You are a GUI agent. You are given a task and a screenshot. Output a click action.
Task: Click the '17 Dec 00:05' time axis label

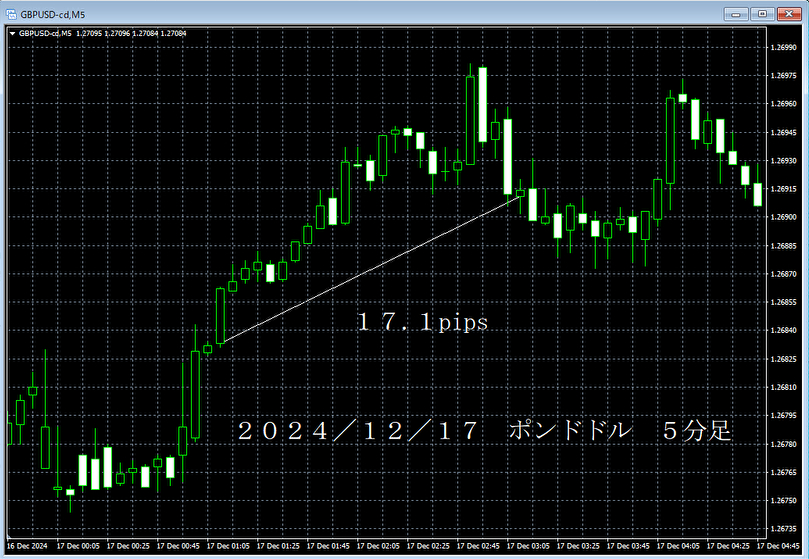pyautogui.click(x=78, y=546)
